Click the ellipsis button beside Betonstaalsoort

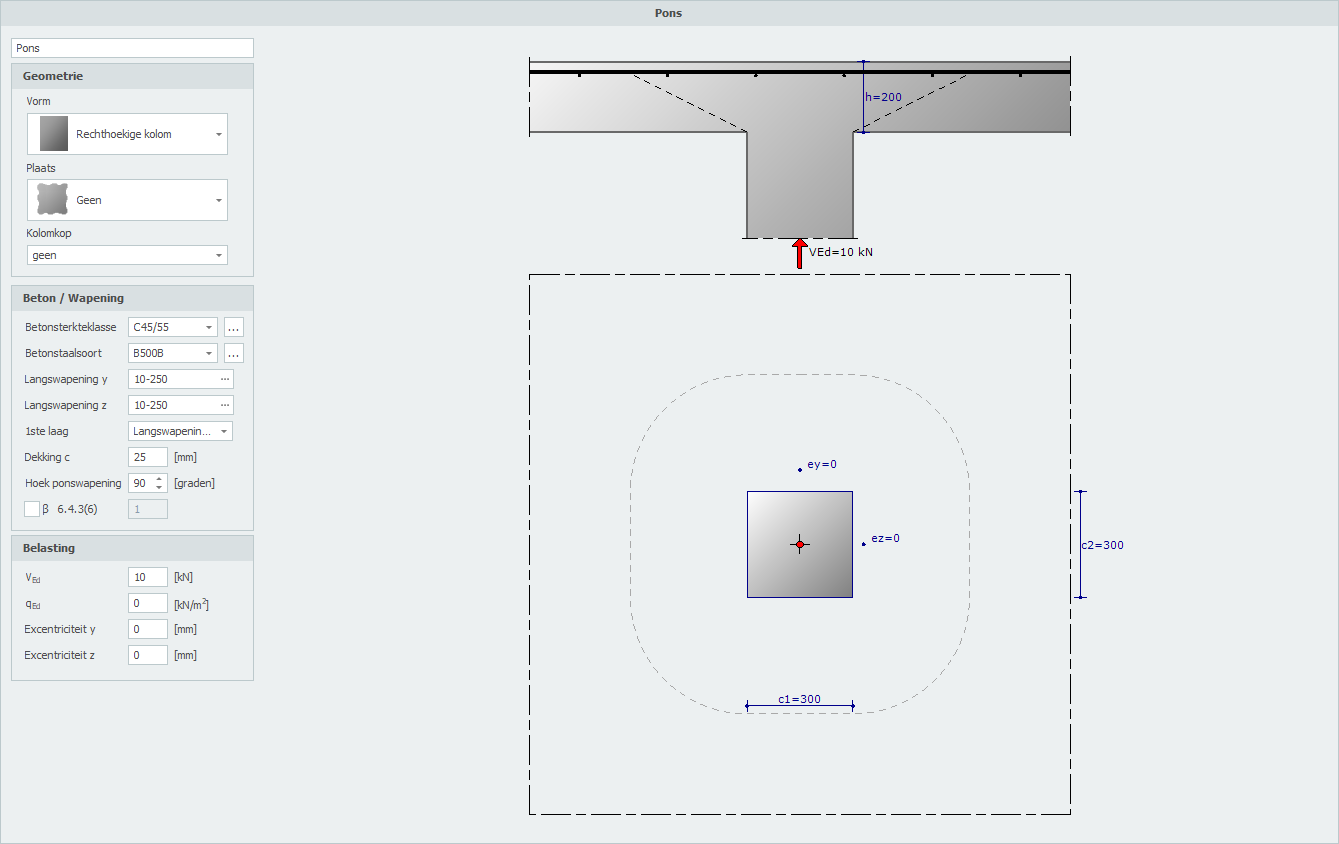233,353
